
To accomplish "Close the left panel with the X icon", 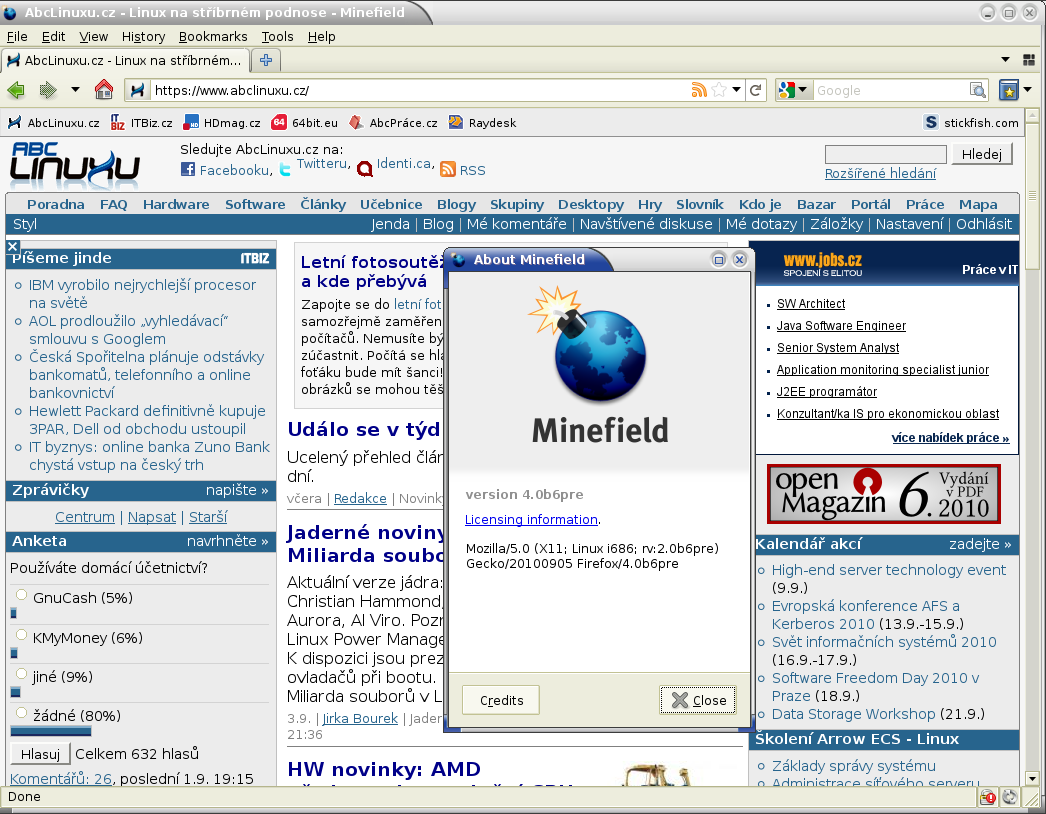I will [12, 247].
